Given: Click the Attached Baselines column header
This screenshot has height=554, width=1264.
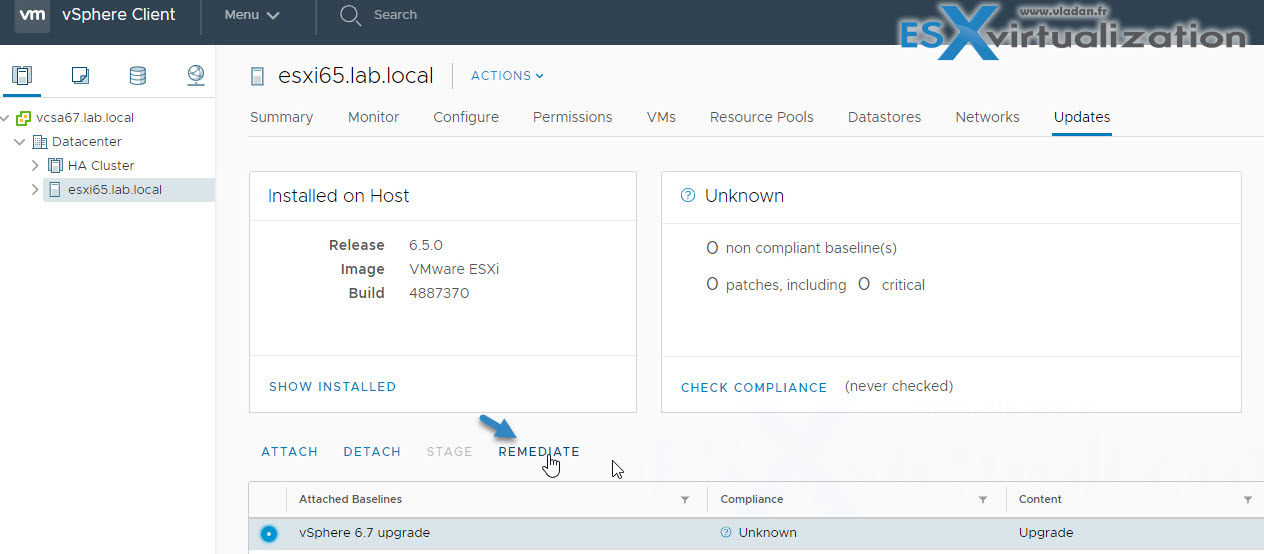Looking at the screenshot, I should 350,499.
